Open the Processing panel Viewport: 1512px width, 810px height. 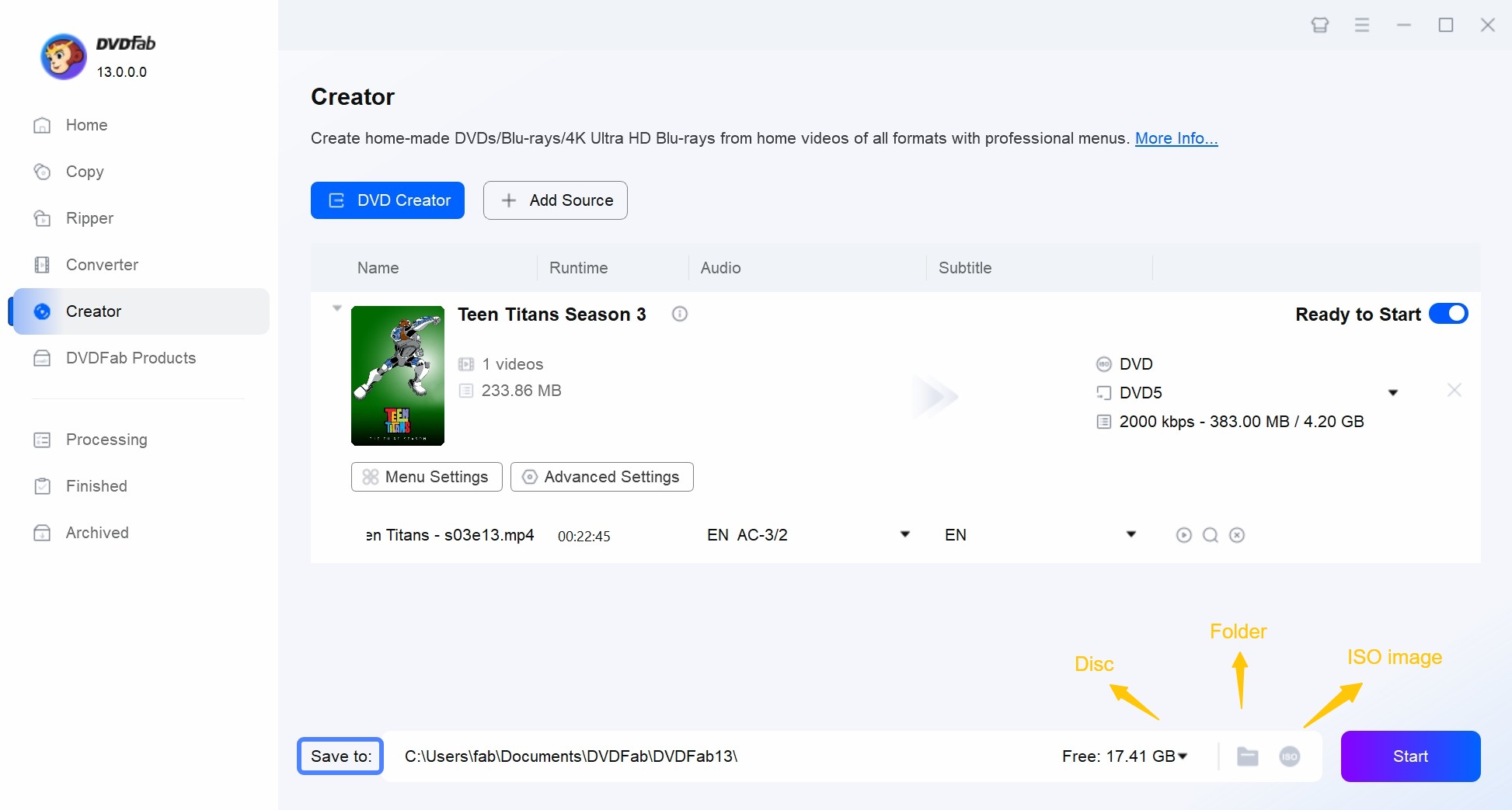106,440
